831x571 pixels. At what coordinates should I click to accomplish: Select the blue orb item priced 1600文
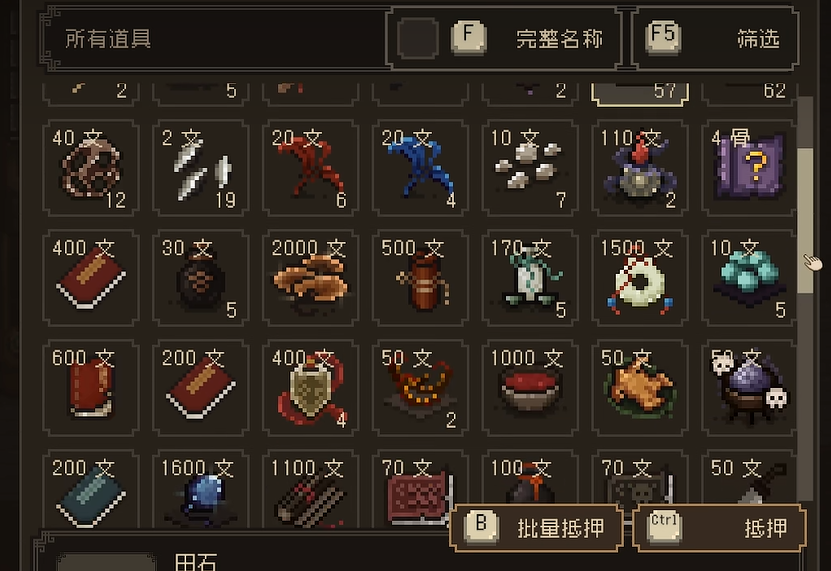click(x=200, y=490)
